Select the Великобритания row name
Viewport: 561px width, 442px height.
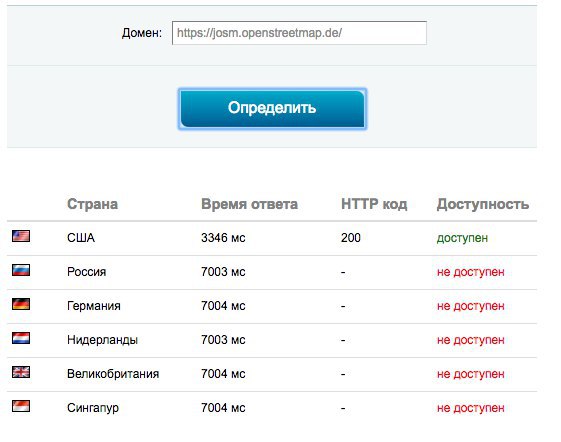(x=113, y=374)
